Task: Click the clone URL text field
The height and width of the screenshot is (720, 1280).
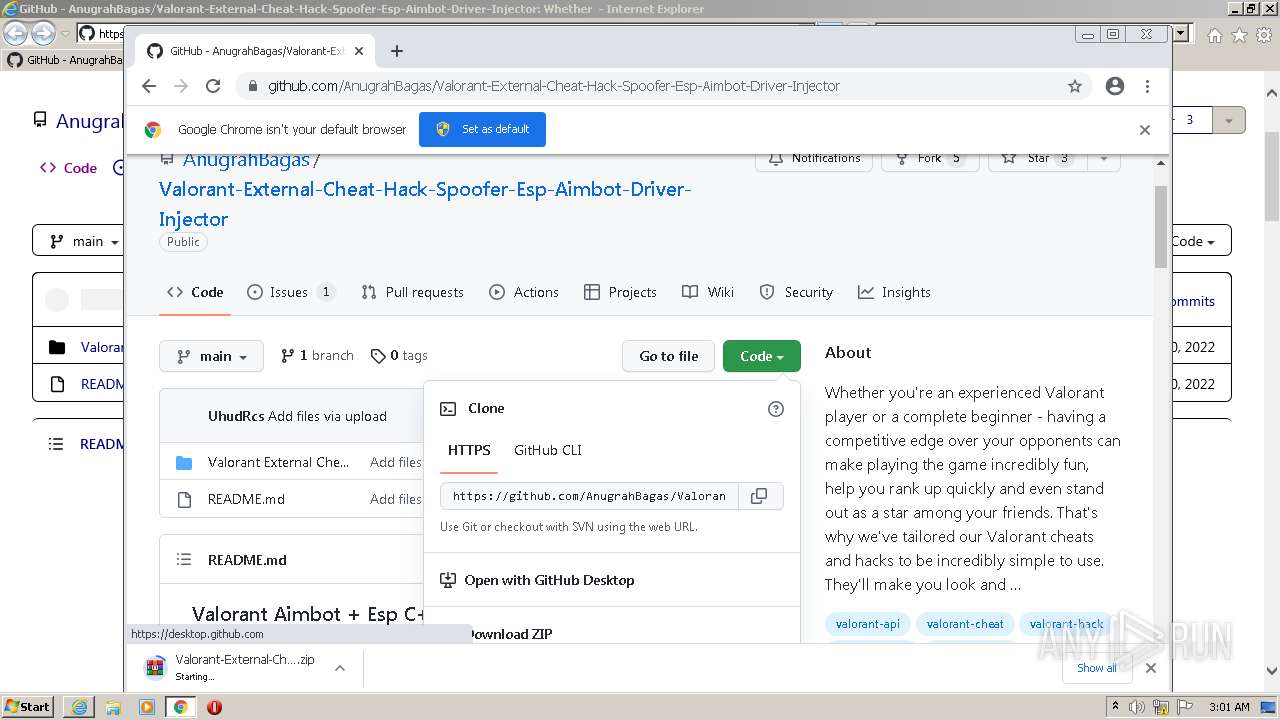Action: pos(589,496)
